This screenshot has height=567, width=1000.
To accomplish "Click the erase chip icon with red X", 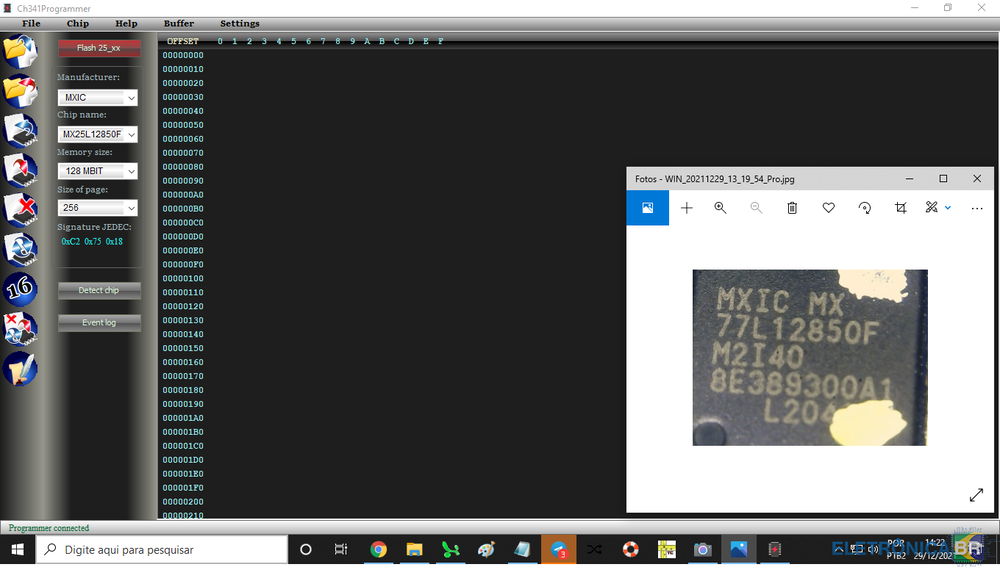I will point(20,209).
